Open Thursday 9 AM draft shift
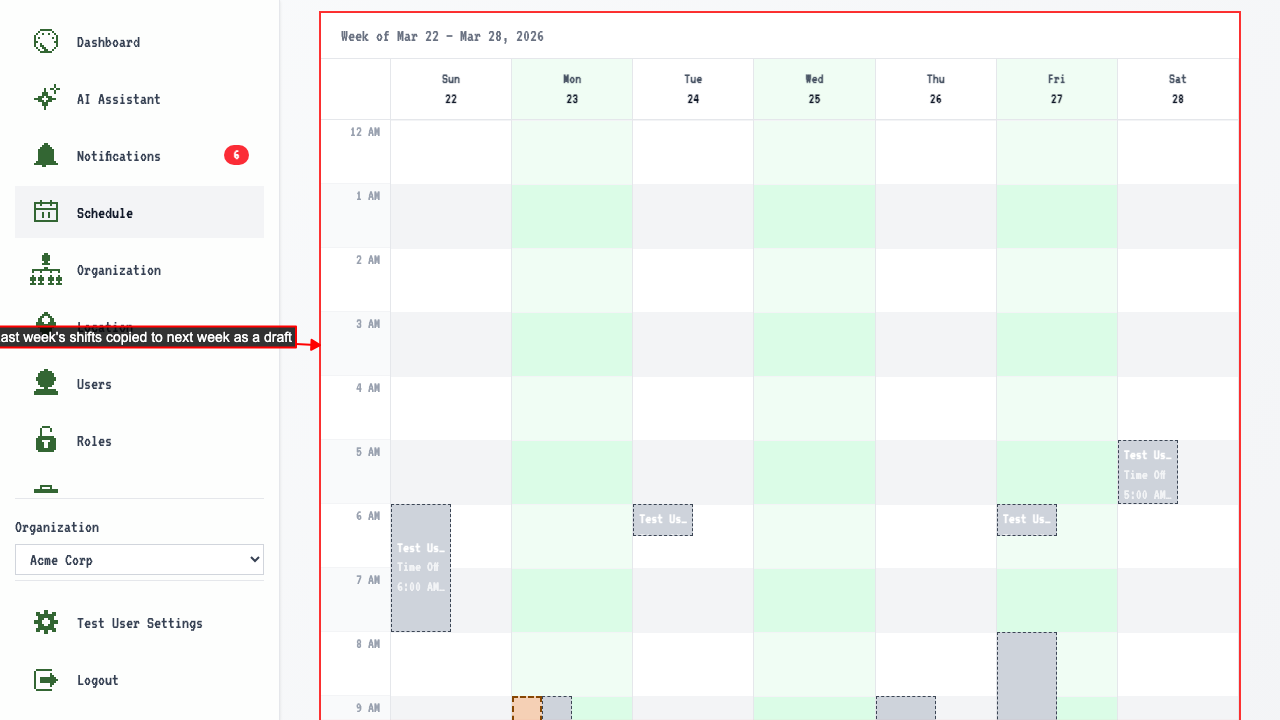 pyautogui.click(x=906, y=708)
